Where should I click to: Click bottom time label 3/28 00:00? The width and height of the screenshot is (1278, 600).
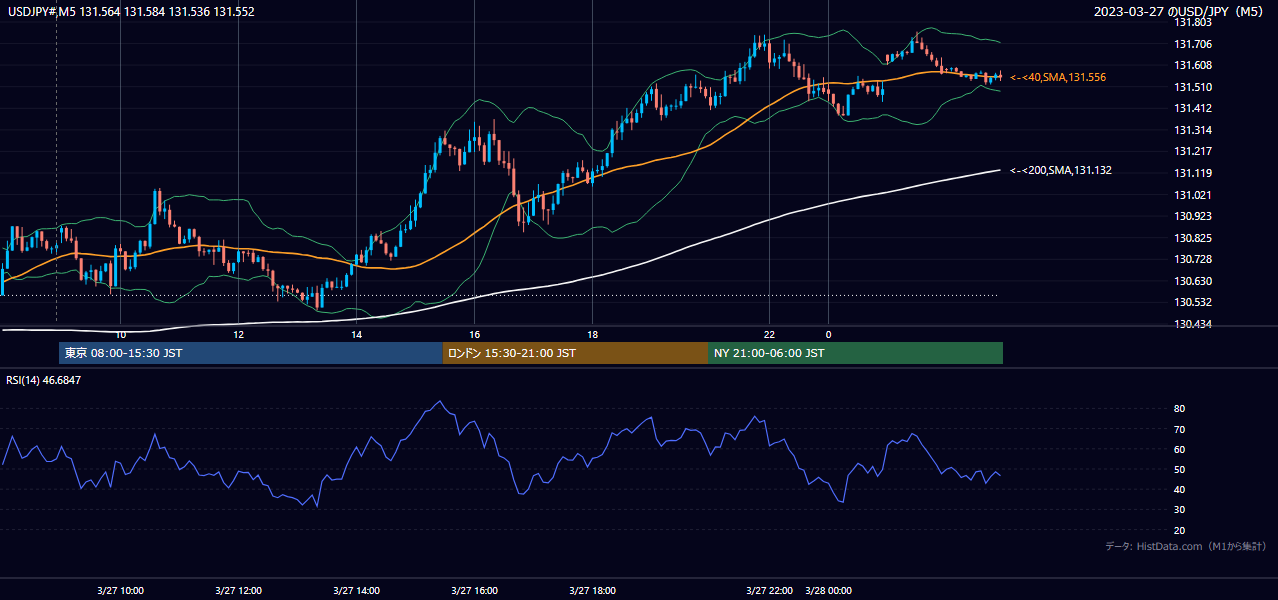click(828, 590)
